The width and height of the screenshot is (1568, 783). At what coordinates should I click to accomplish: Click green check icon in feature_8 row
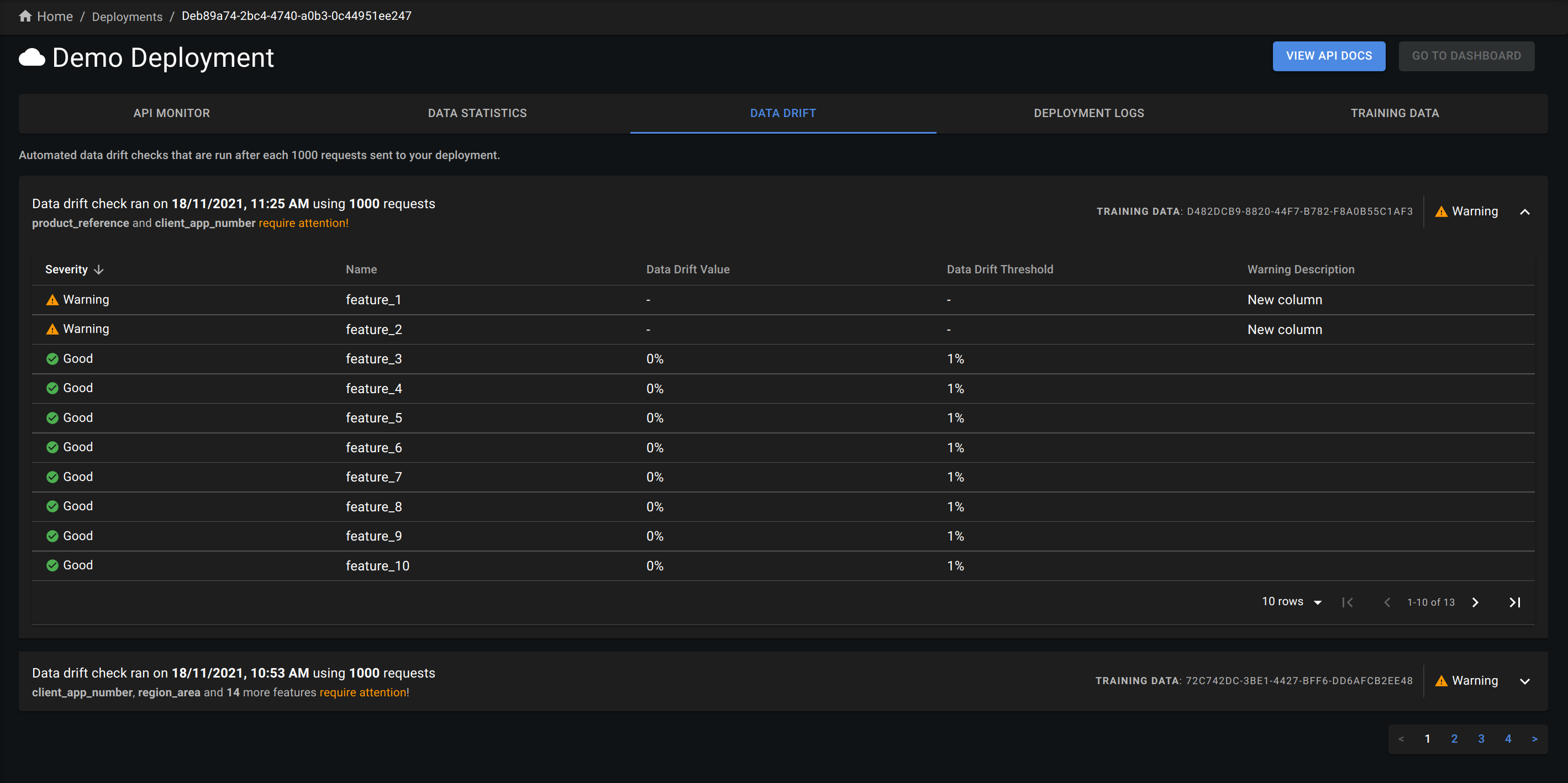(x=52, y=506)
